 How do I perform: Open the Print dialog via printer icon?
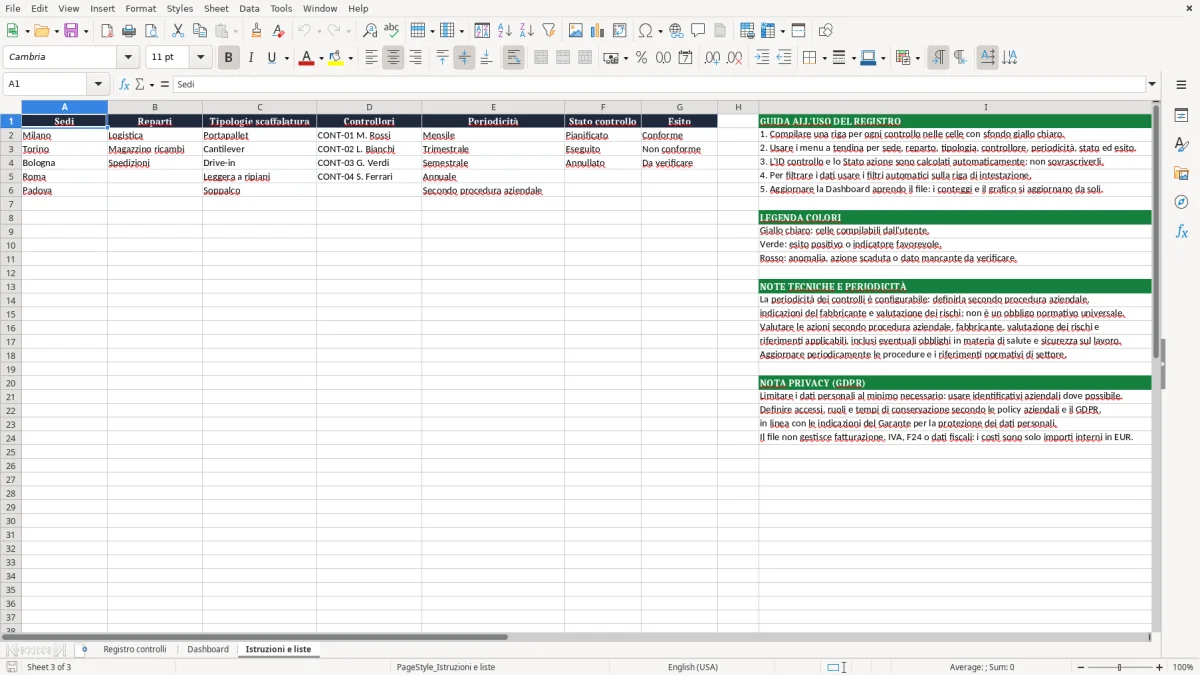point(129,31)
